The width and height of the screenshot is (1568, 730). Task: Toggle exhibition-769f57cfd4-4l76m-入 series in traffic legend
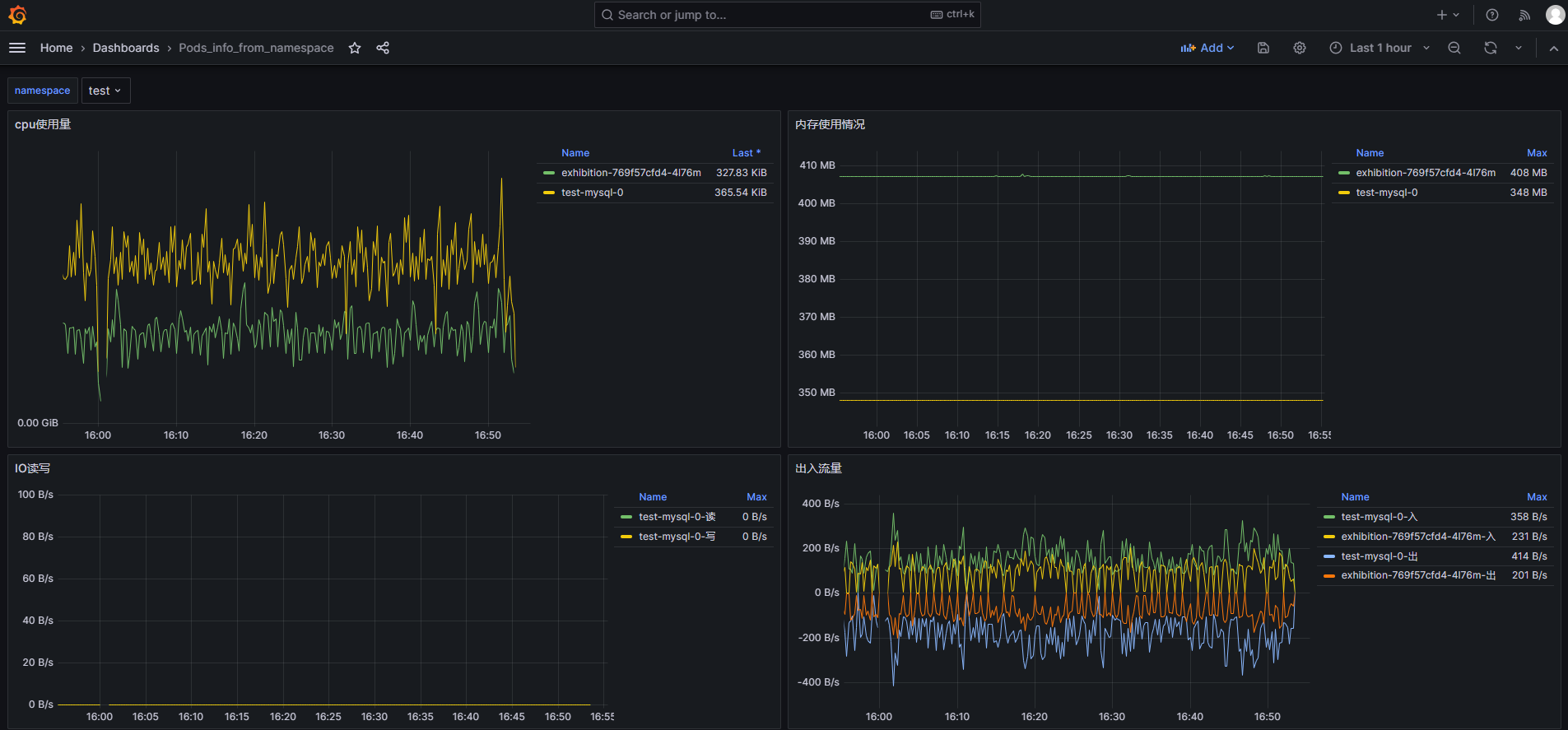click(1418, 537)
